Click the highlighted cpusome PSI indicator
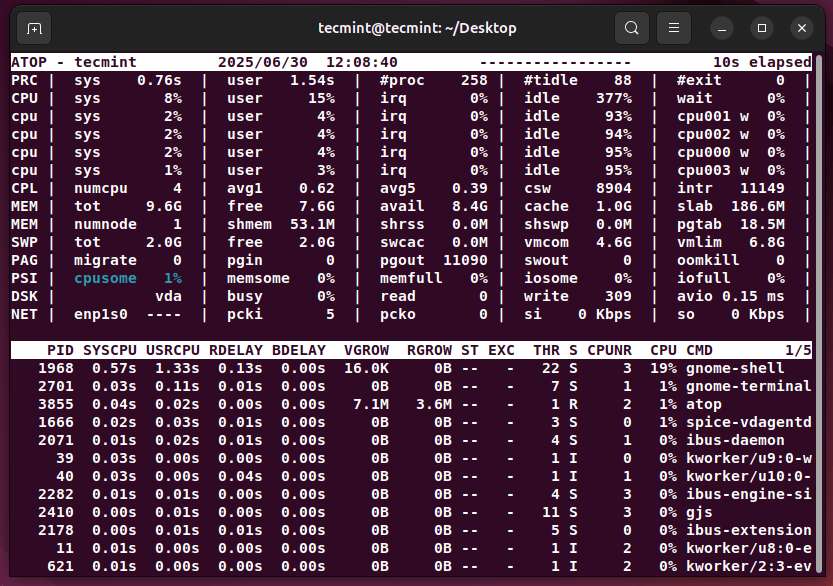 [104, 278]
